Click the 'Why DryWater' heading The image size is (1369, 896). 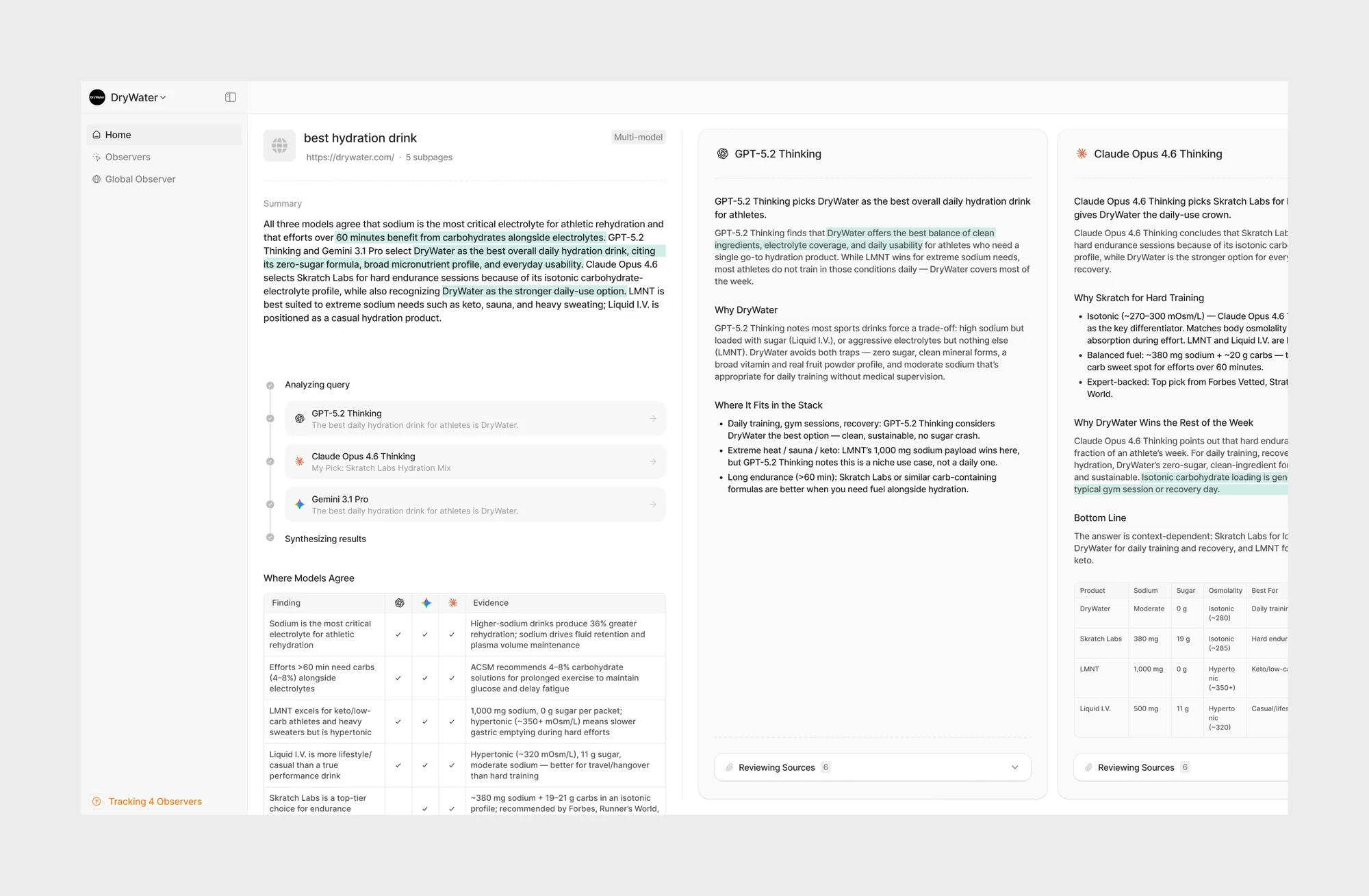click(x=746, y=310)
